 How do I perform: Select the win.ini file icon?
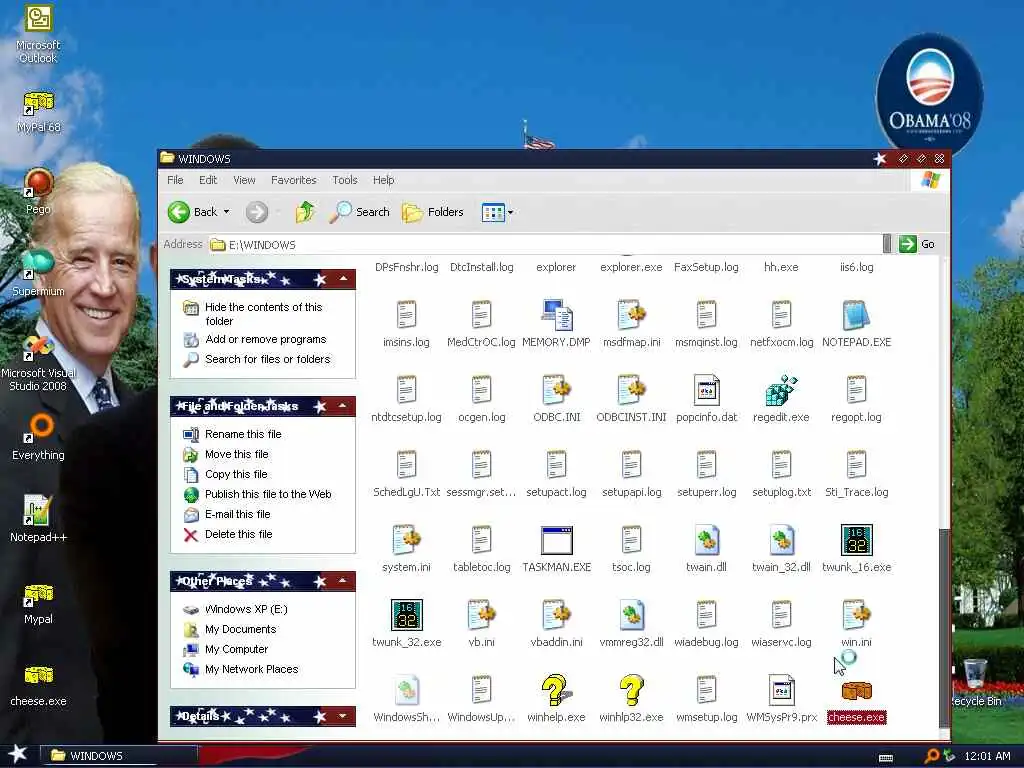pos(856,616)
